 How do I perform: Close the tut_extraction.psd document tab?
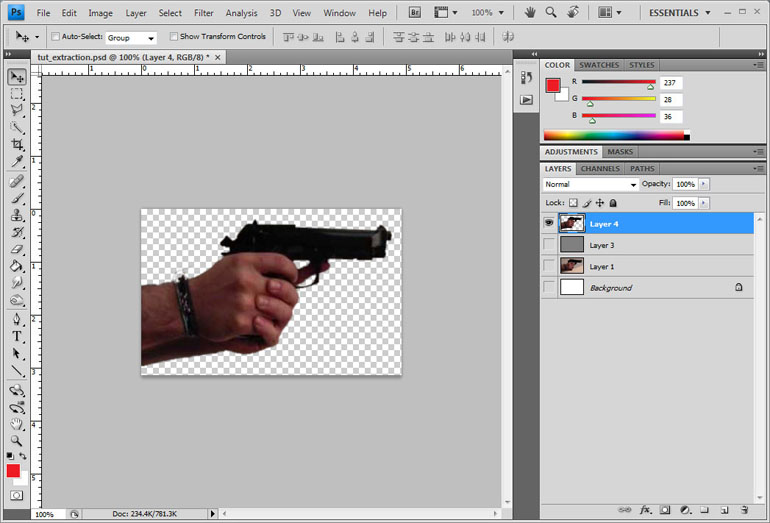tap(218, 57)
